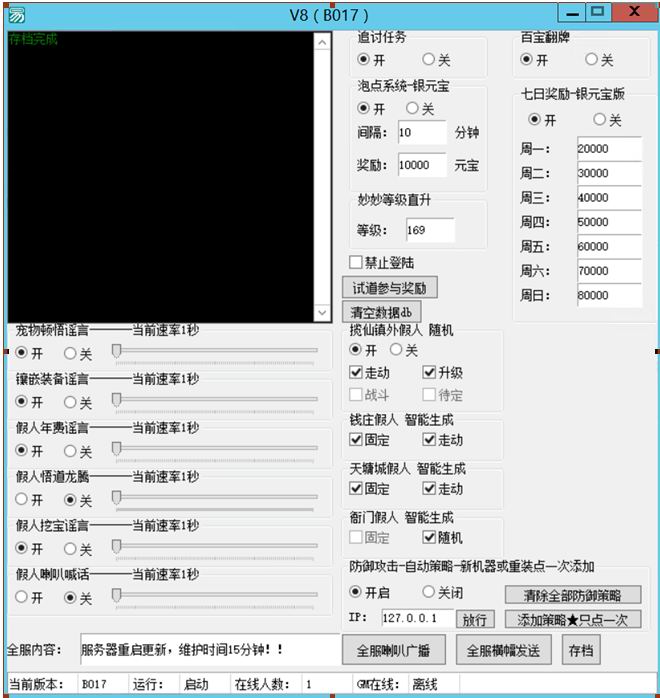Click the scroll-down arrow in the log panel

(321, 313)
